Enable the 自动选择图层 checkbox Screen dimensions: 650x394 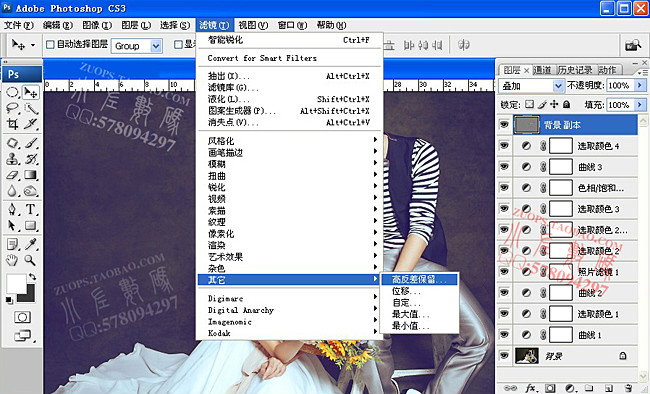click(x=50, y=44)
